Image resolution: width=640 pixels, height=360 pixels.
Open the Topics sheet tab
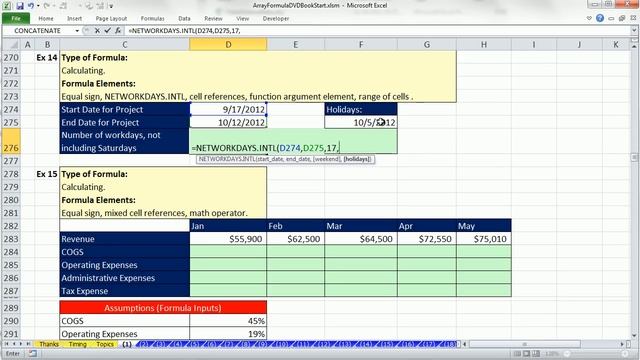105,344
